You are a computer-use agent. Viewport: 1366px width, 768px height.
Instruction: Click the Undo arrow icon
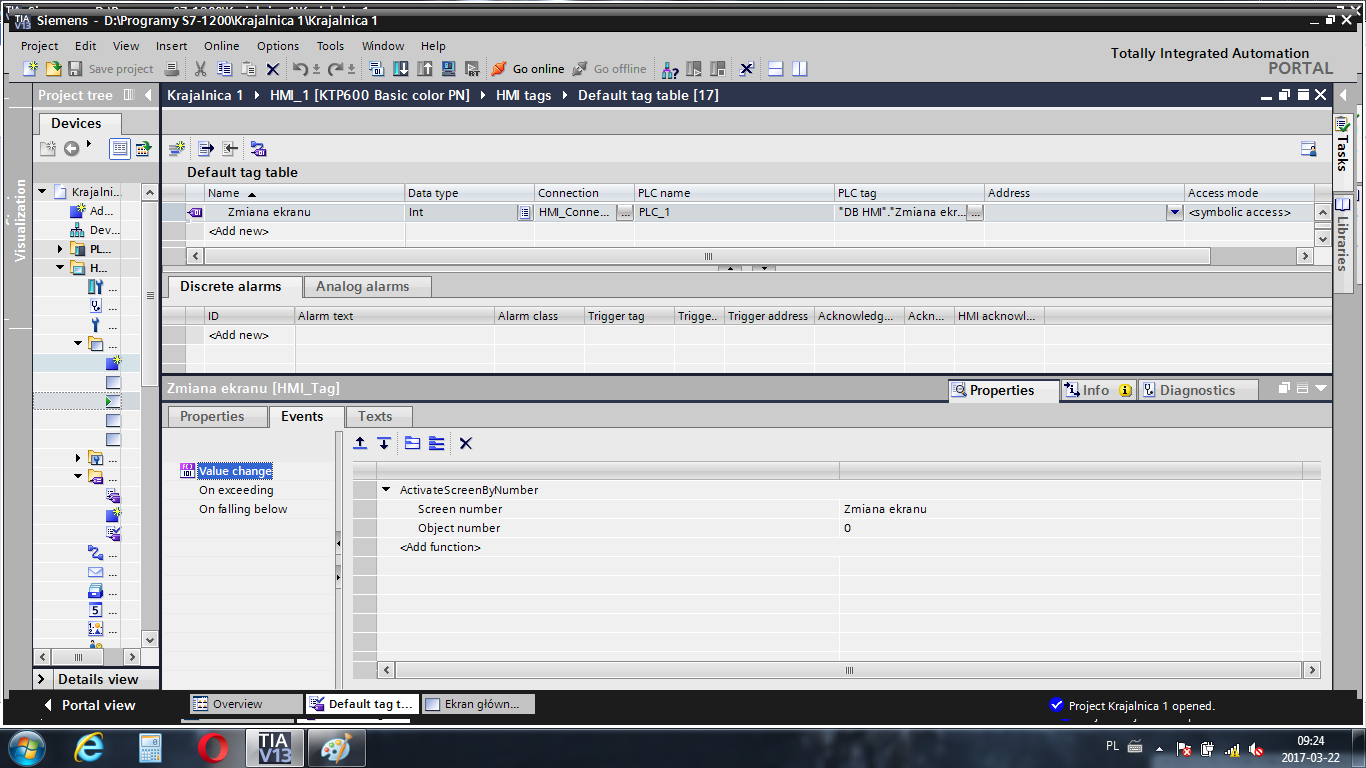coord(300,69)
